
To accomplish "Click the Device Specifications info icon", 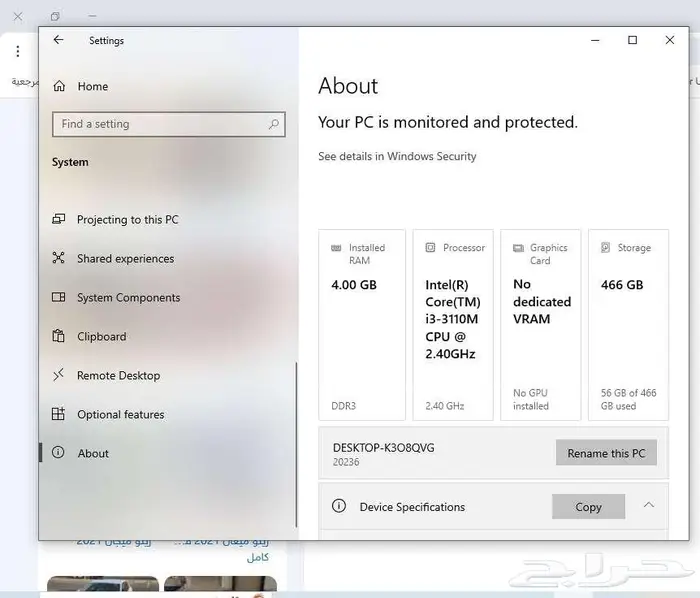I will [x=339, y=507].
